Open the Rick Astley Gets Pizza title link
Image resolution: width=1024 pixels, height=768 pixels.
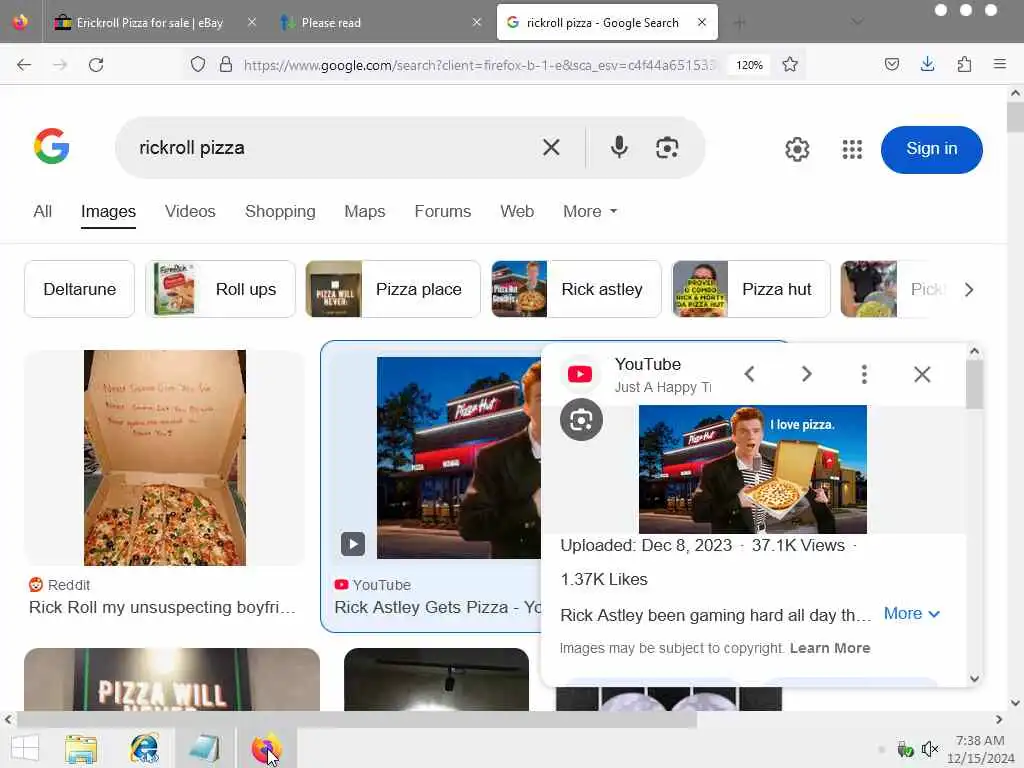tap(438, 607)
